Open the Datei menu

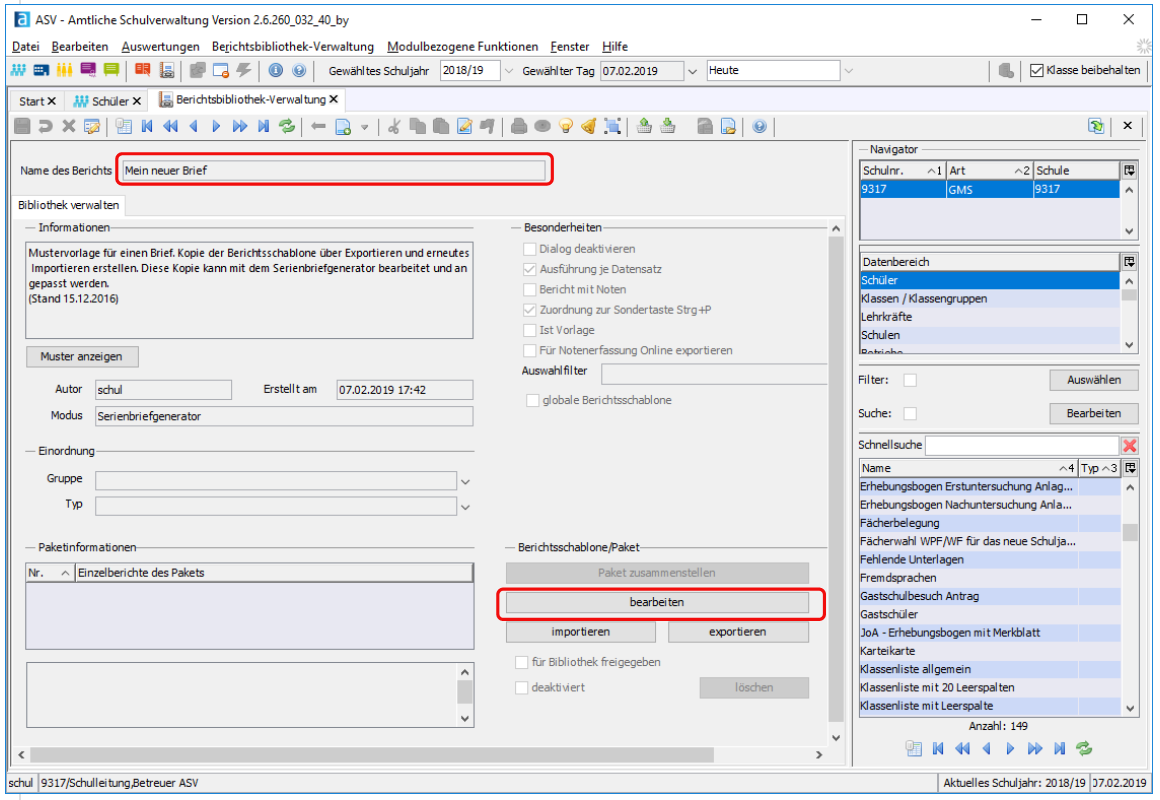pos(26,47)
